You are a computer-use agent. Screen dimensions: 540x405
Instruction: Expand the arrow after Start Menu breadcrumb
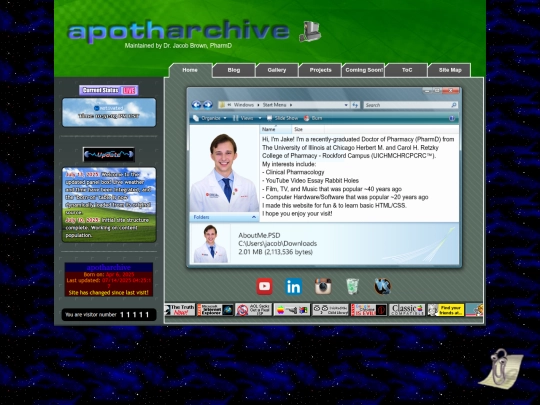click(291, 105)
